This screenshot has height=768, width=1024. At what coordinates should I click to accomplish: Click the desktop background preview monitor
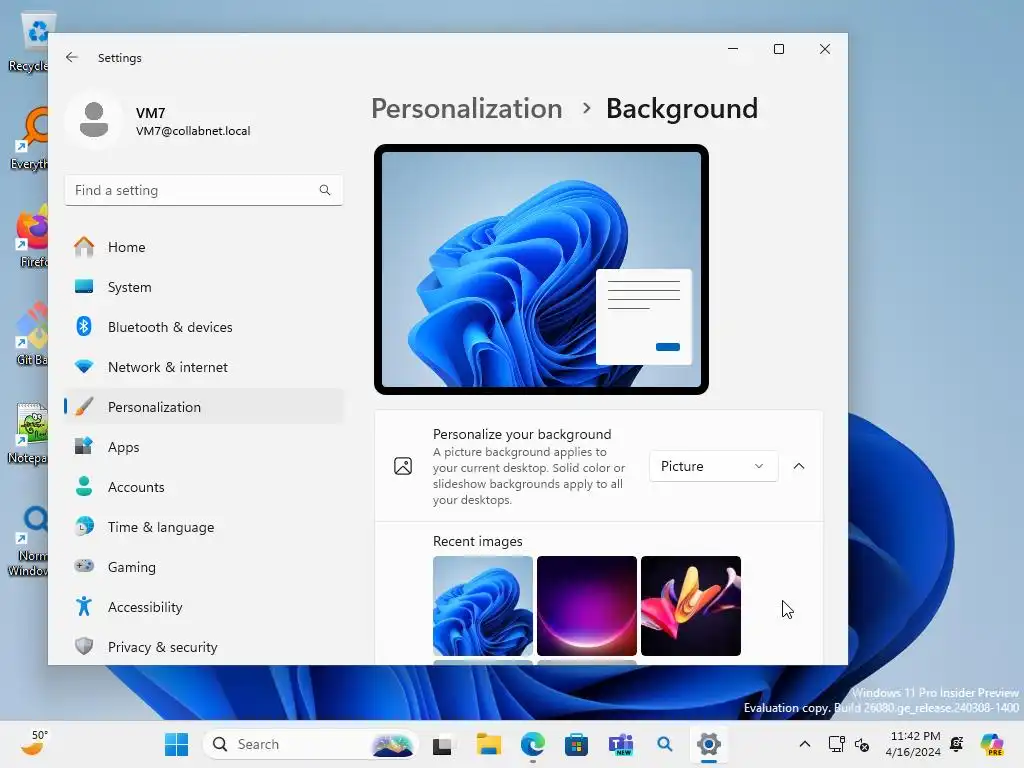[541, 270]
